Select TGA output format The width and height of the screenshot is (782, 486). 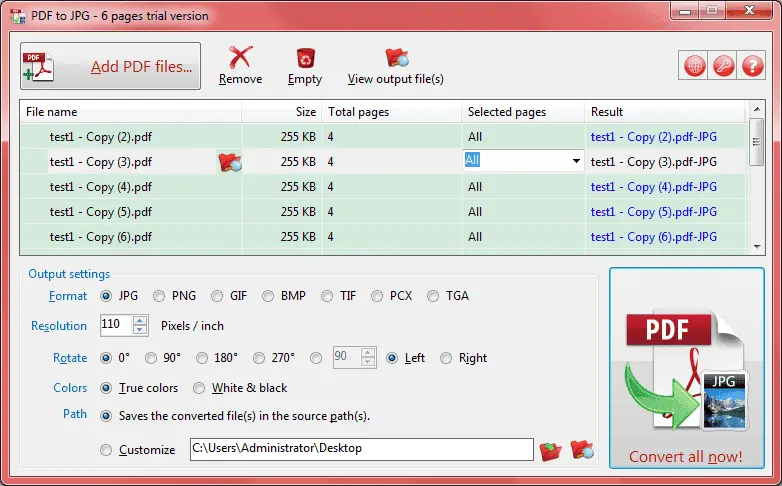point(433,296)
